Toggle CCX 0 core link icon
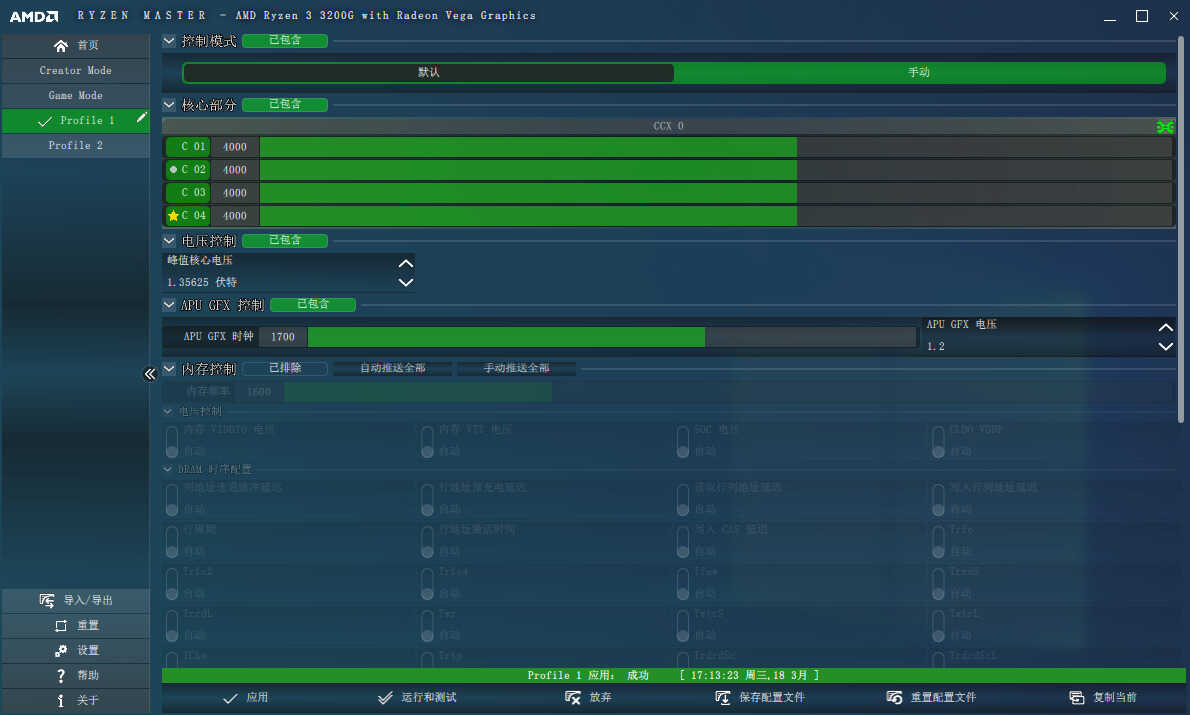Viewport: 1190px width, 715px height. coord(1165,127)
